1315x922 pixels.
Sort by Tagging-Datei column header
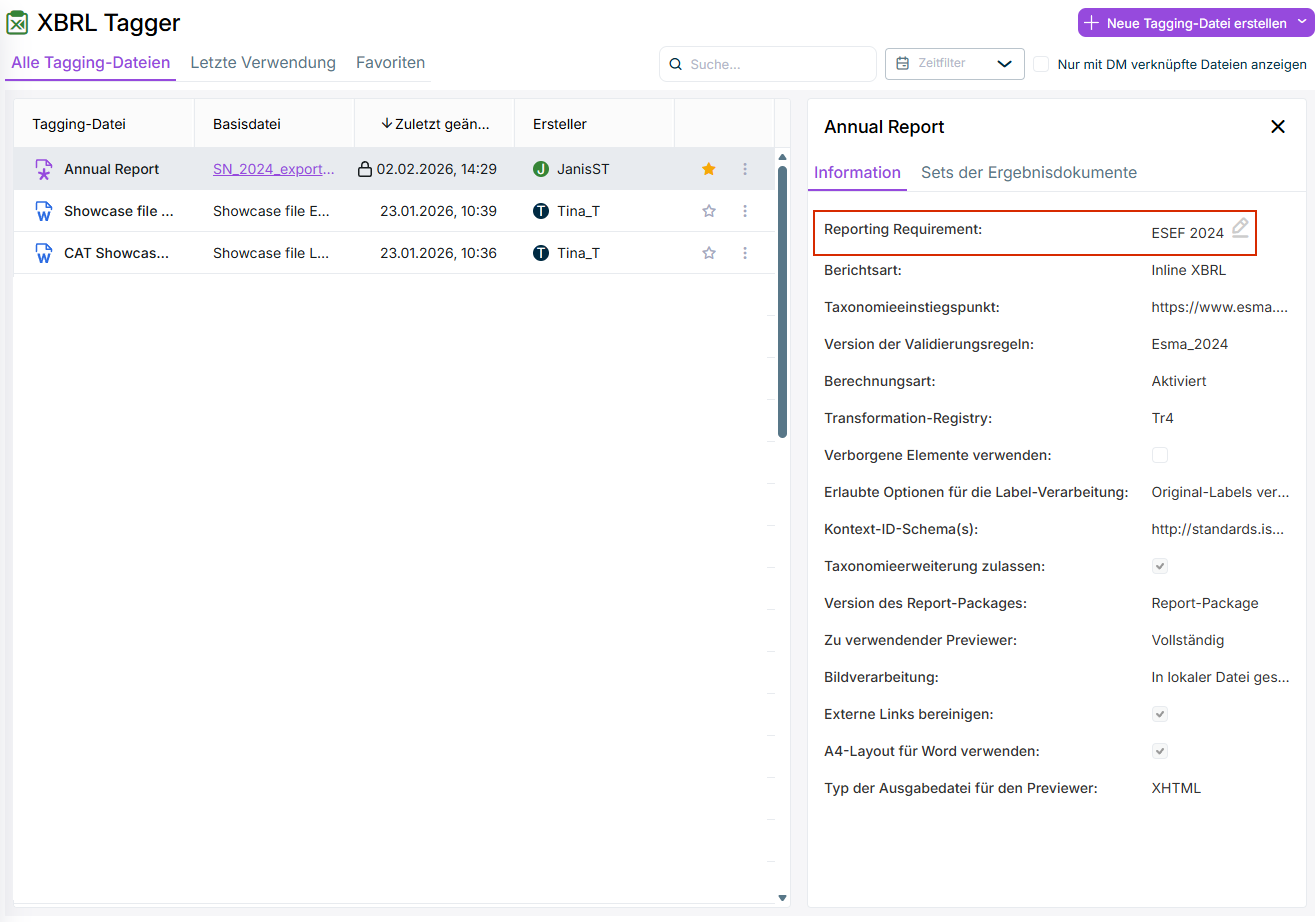pos(79,124)
